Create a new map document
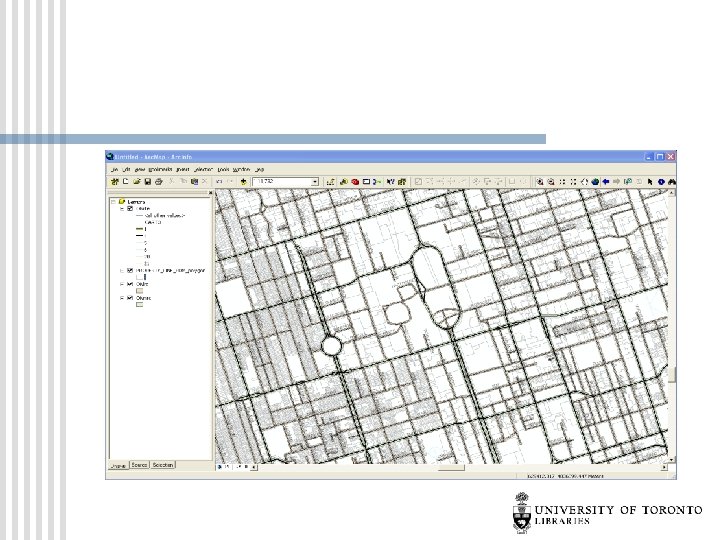 [125, 182]
